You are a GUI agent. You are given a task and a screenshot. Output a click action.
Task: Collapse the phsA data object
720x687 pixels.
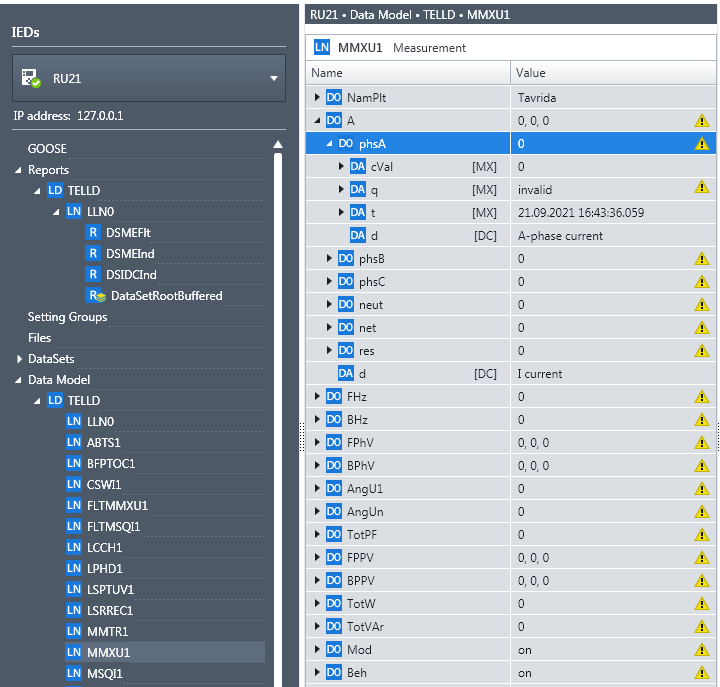click(329, 144)
